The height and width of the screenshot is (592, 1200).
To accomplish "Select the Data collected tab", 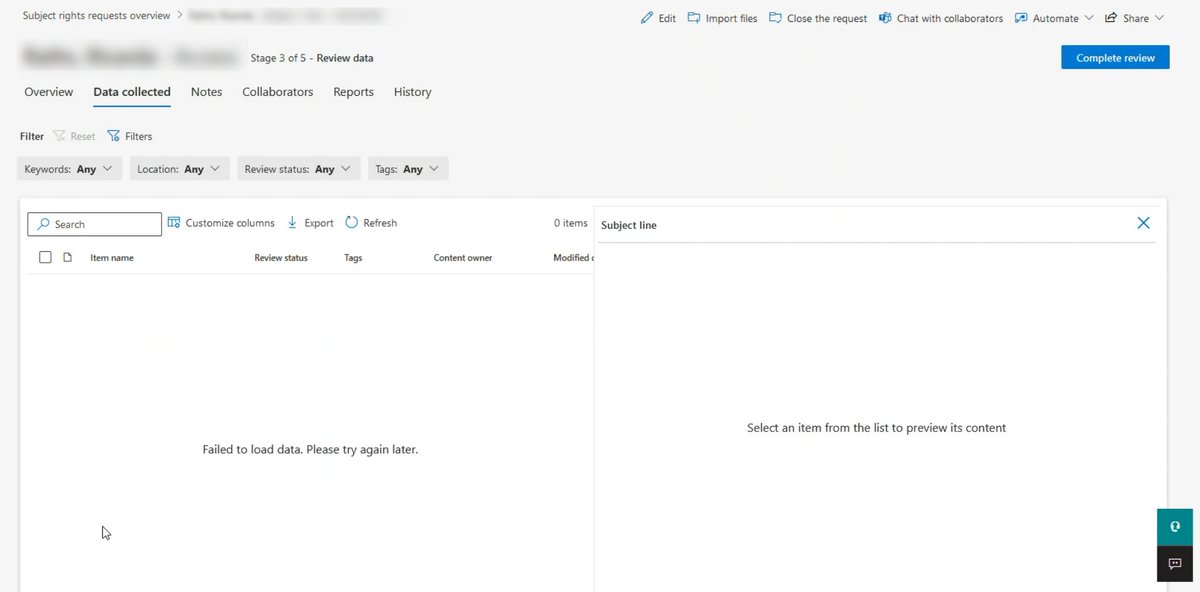I will (x=132, y=92).
